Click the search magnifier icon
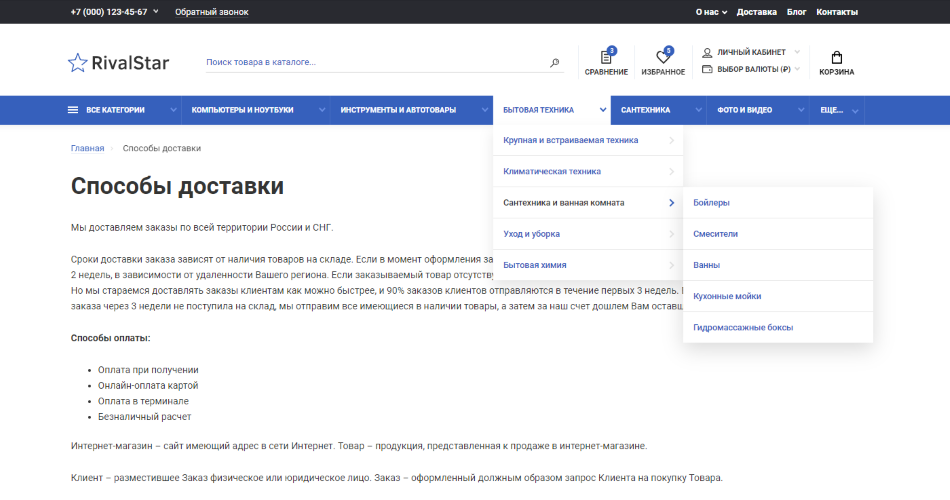The image size is (950, 500). tap(554, 62)
